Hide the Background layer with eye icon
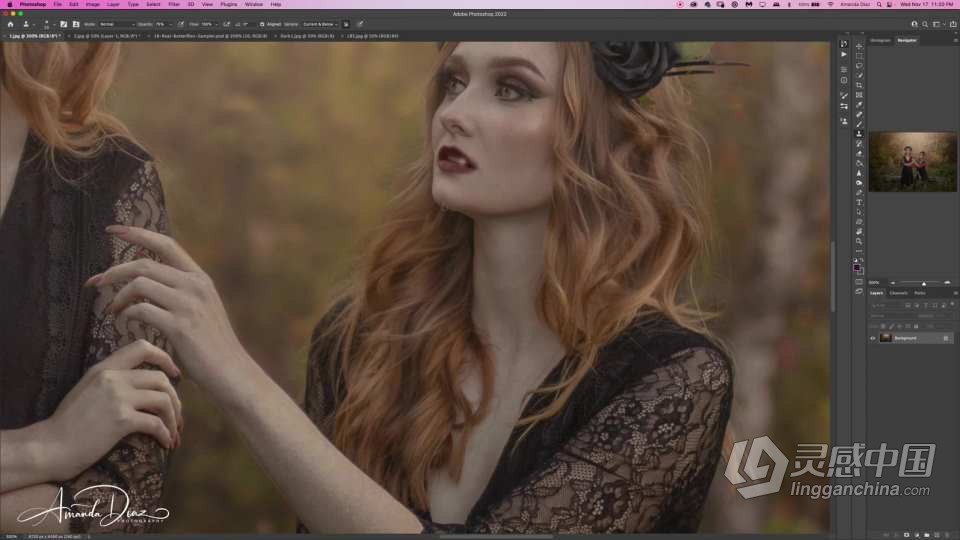 click(x=872, y=338)
